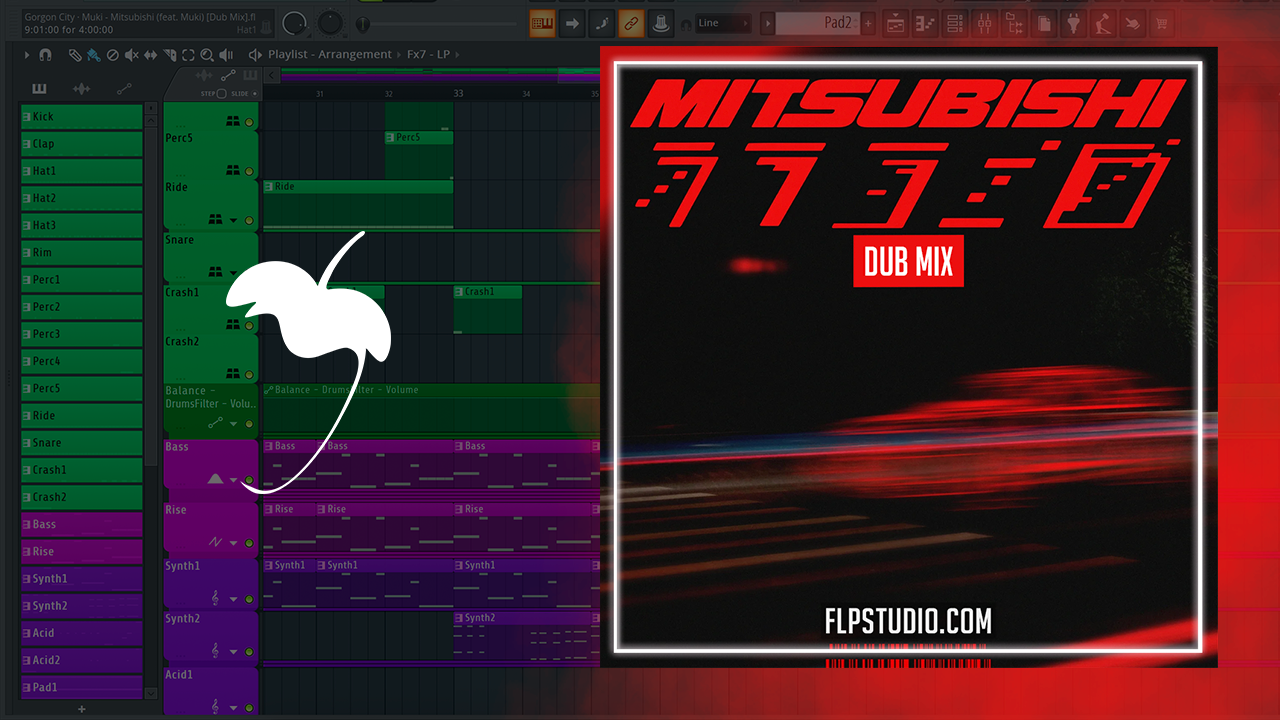Click the shopping cart content library icon

(1161, 23)
